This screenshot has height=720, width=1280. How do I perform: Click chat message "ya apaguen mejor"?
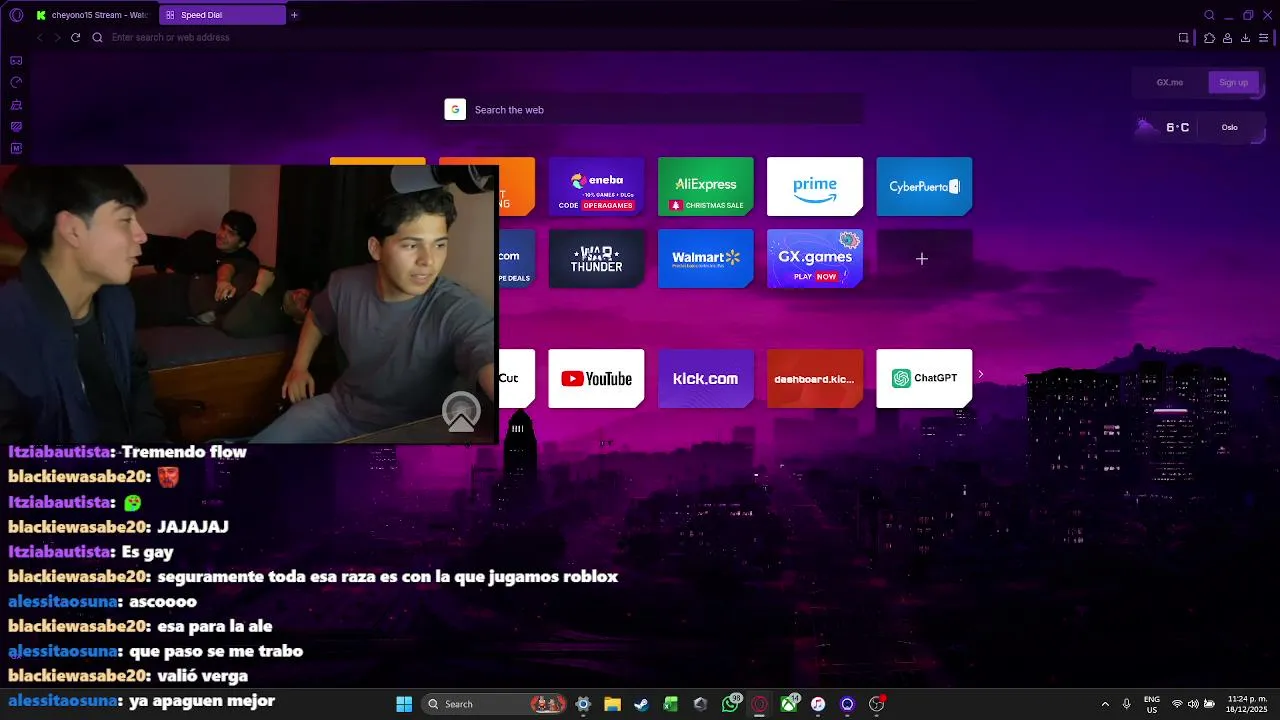pos(202,701)
